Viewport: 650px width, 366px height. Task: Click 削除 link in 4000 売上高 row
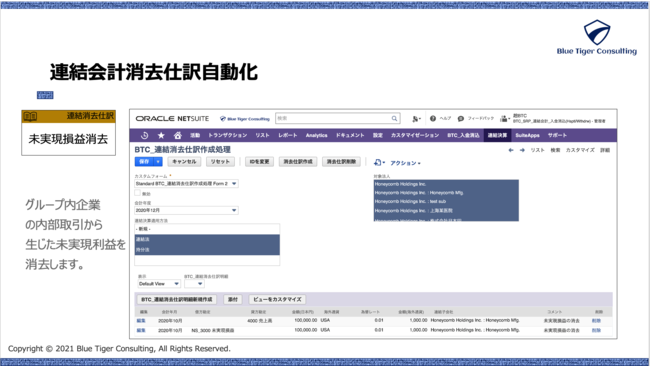pyautogui.click(x=596, y=321)
